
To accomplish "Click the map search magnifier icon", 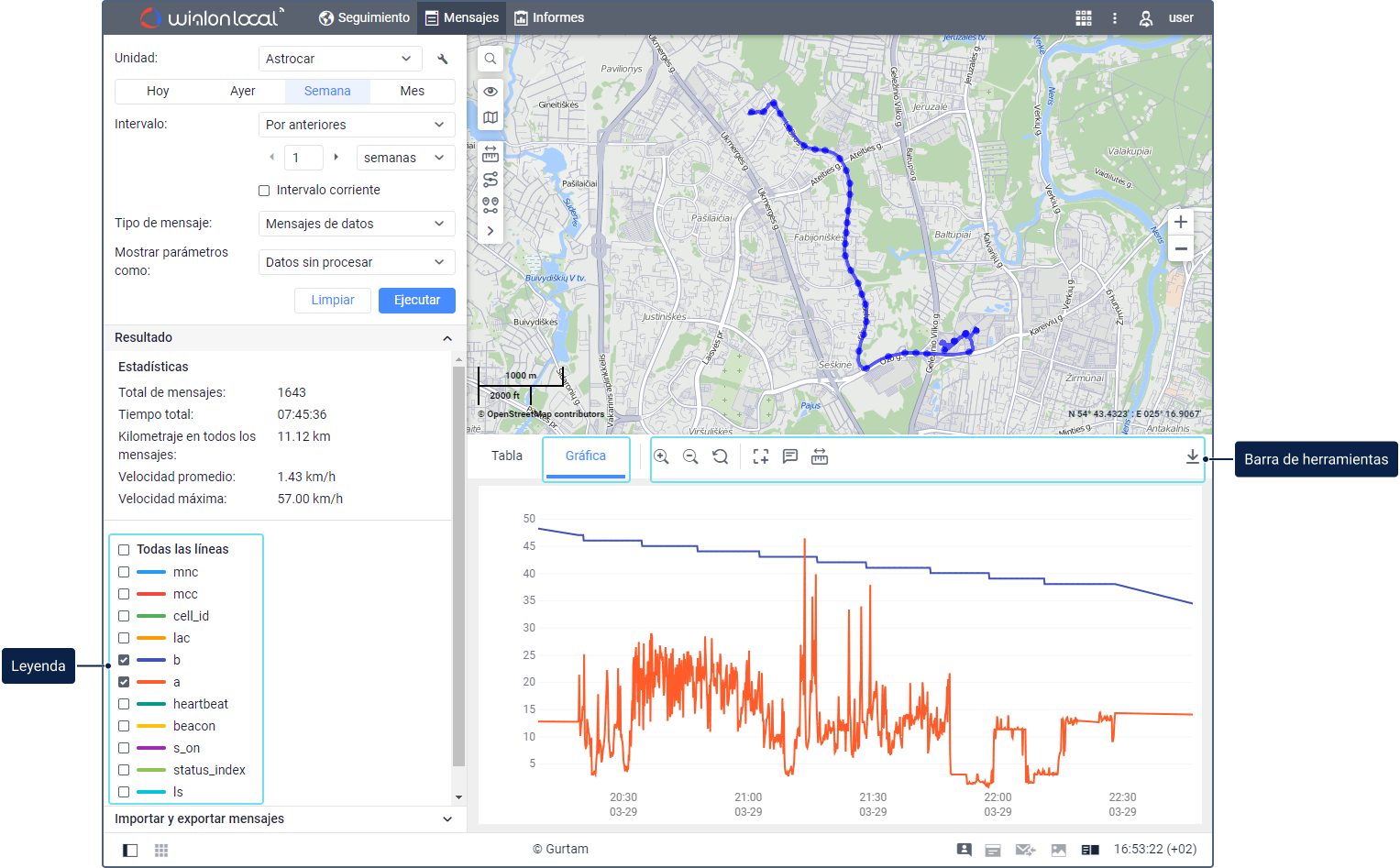I will (x=491, y=59).
